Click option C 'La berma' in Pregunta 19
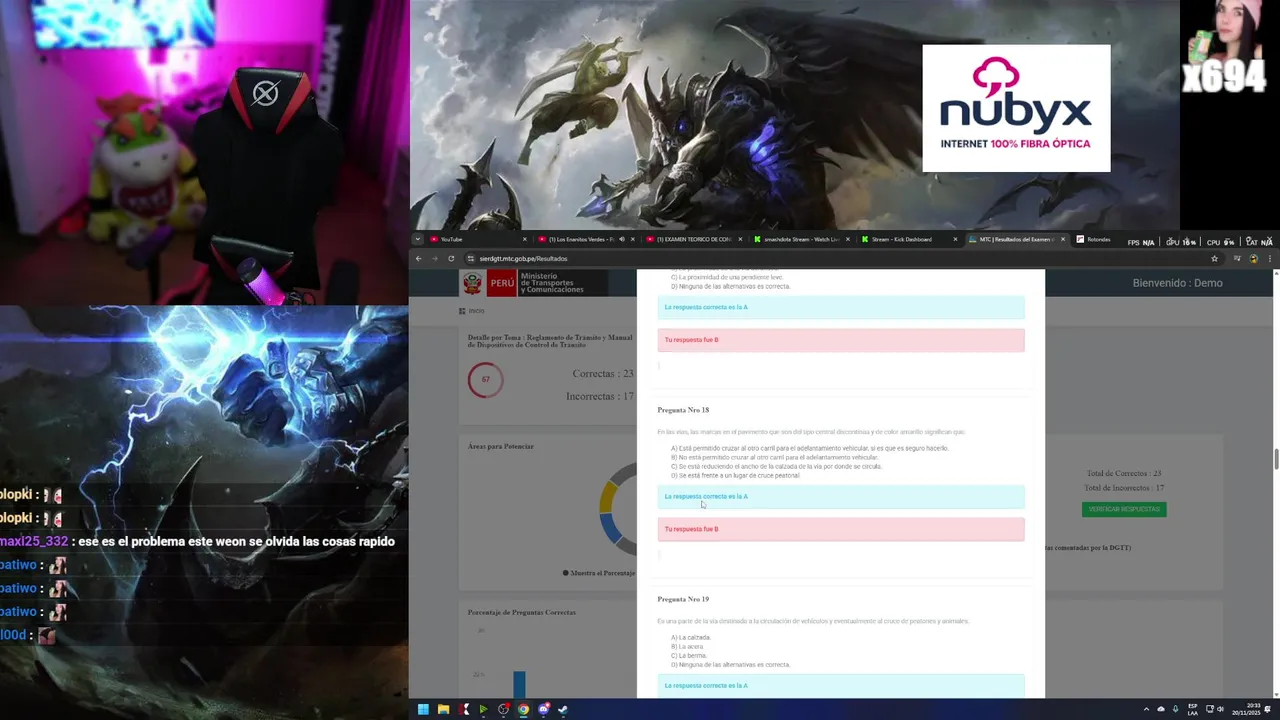The width and height of the screenshot is (1280, 720). (688, 655)
